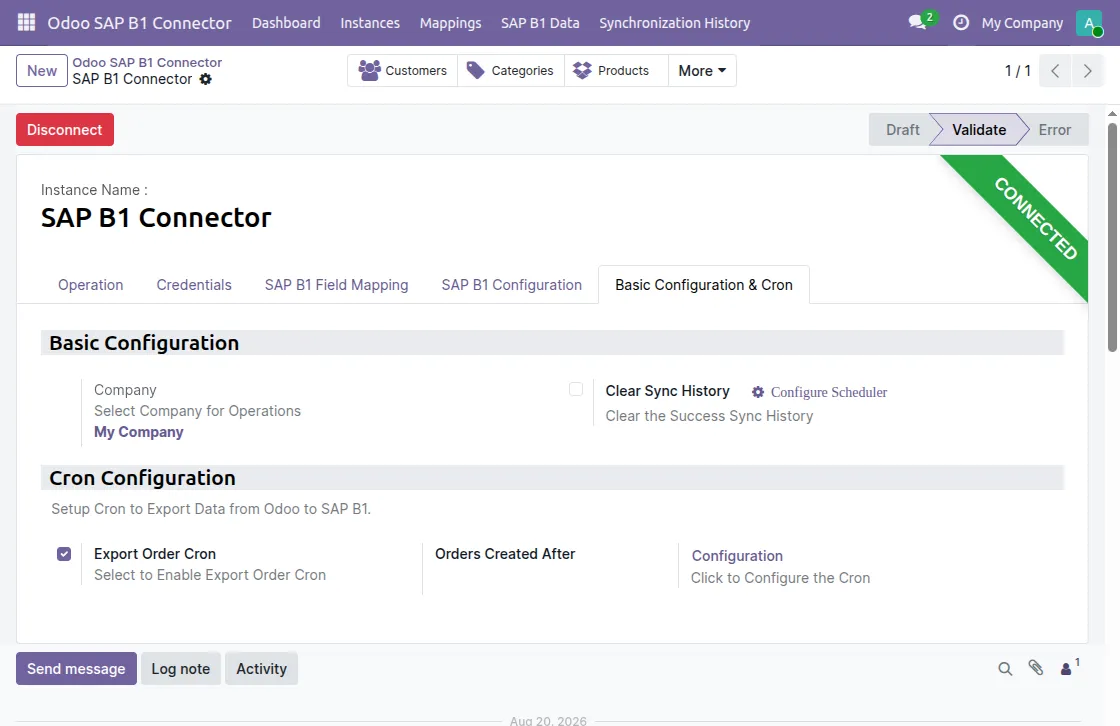Go to next record arrow
This screenshot has height=726, width=1120.
pyautogui.click(x=1087, y=71)
